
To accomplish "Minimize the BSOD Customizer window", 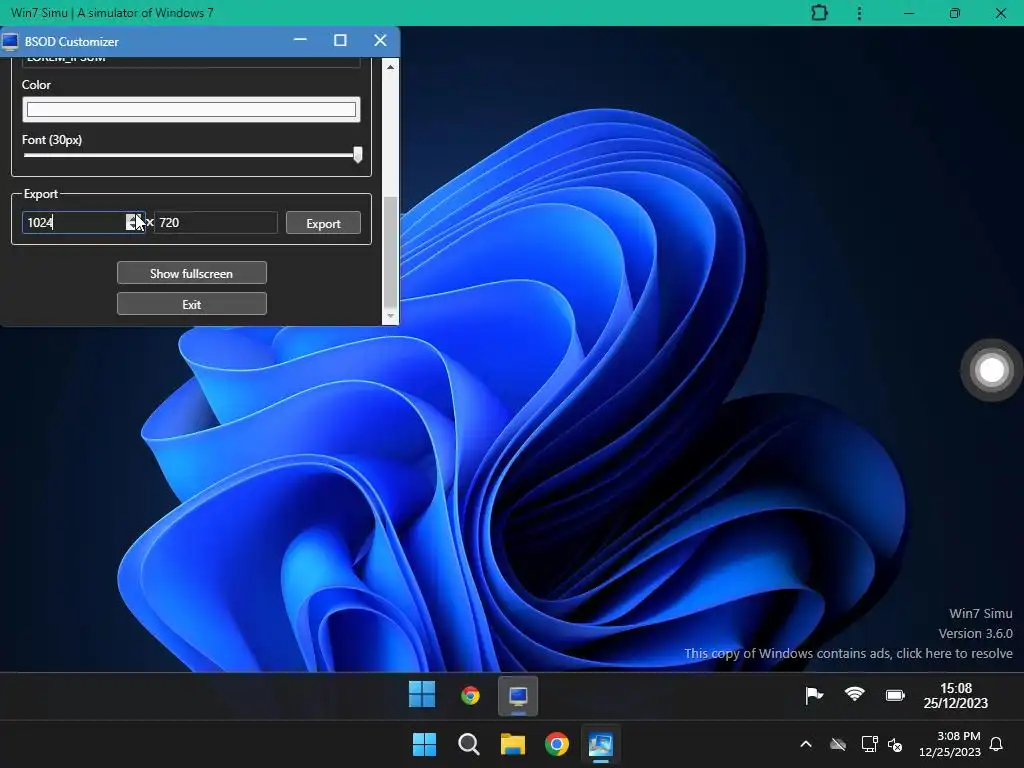I will click(x=300, y=40).
